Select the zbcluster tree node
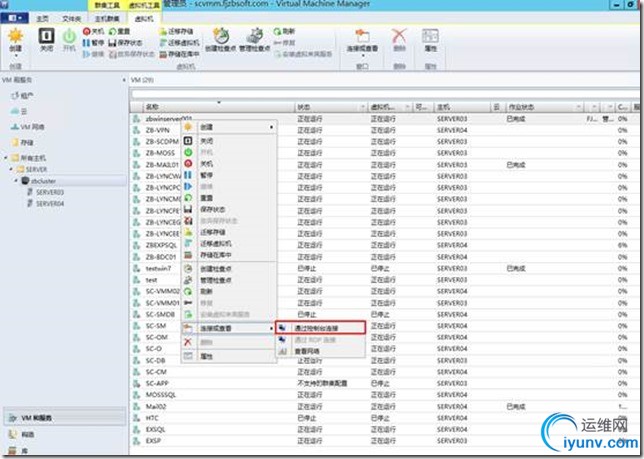The image size is (644, 459). point(39,181)
